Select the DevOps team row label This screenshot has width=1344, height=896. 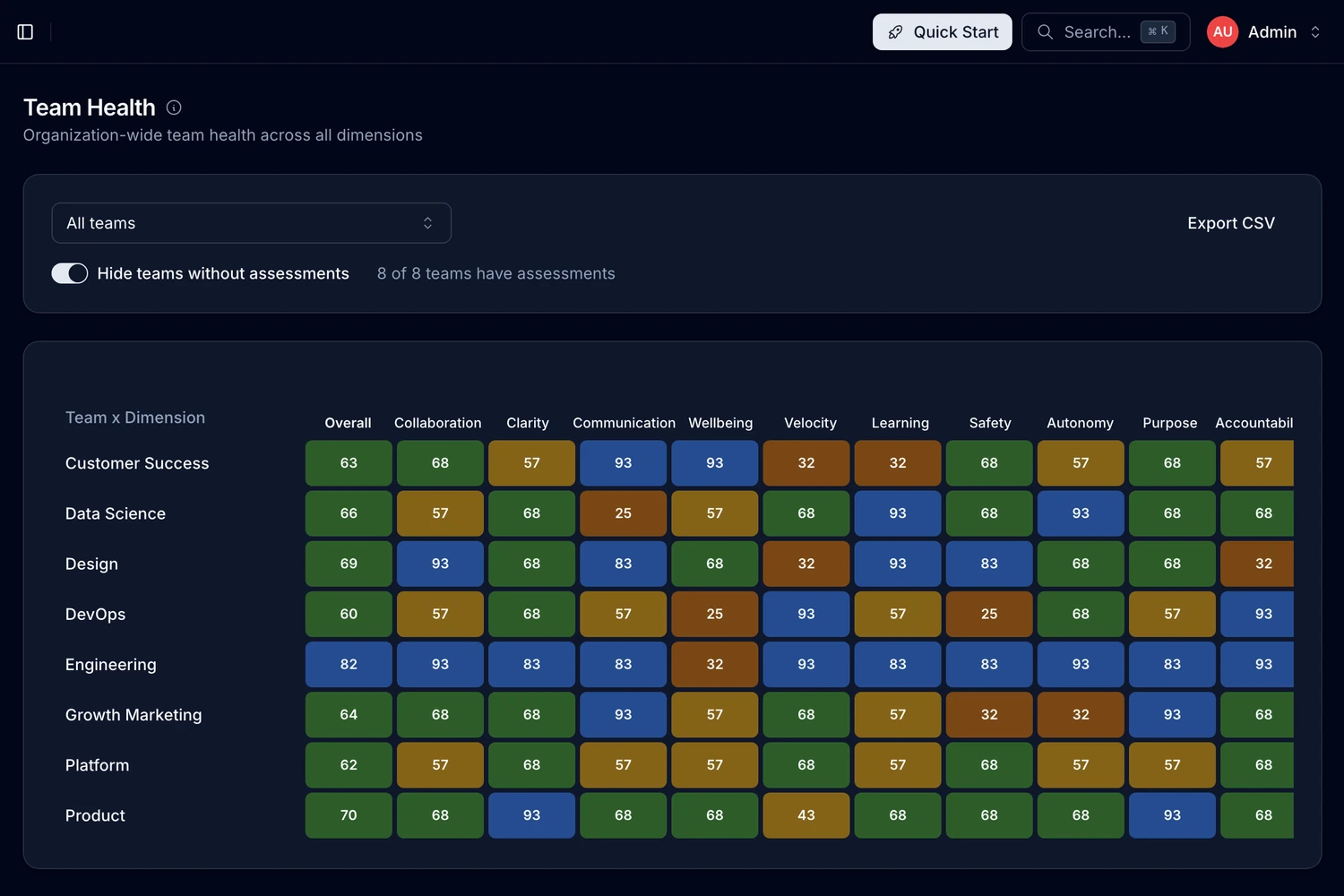(95, 614)
